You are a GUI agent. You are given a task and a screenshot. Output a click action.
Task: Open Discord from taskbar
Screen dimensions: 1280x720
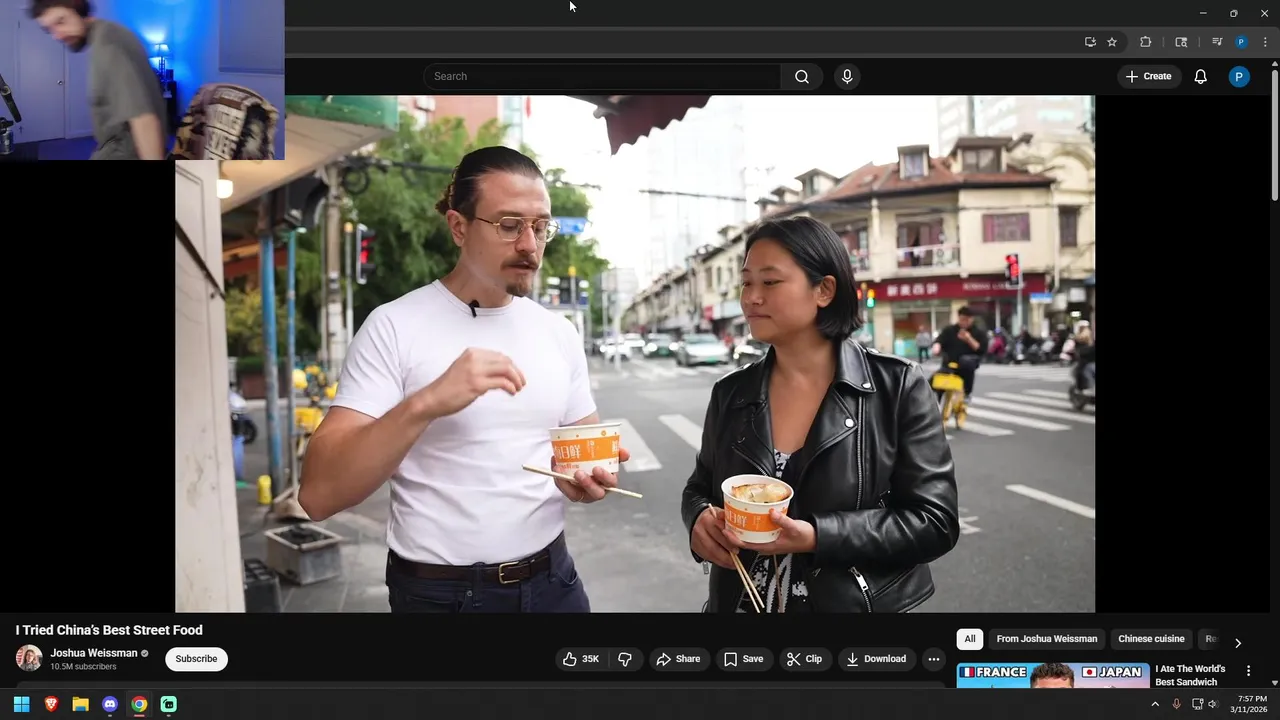110,704
